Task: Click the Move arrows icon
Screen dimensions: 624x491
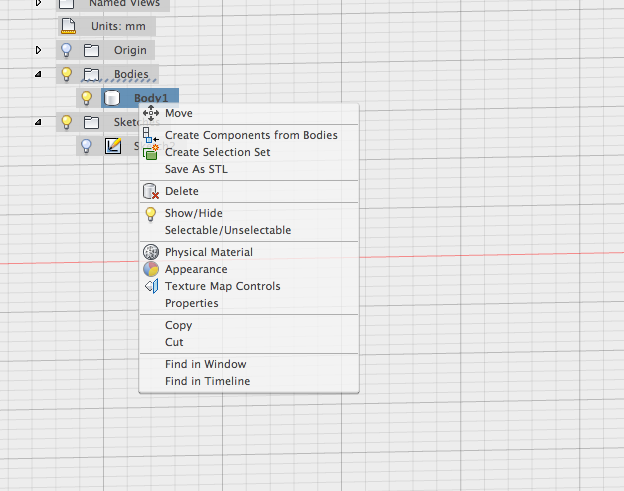Action: coord(151,113)
